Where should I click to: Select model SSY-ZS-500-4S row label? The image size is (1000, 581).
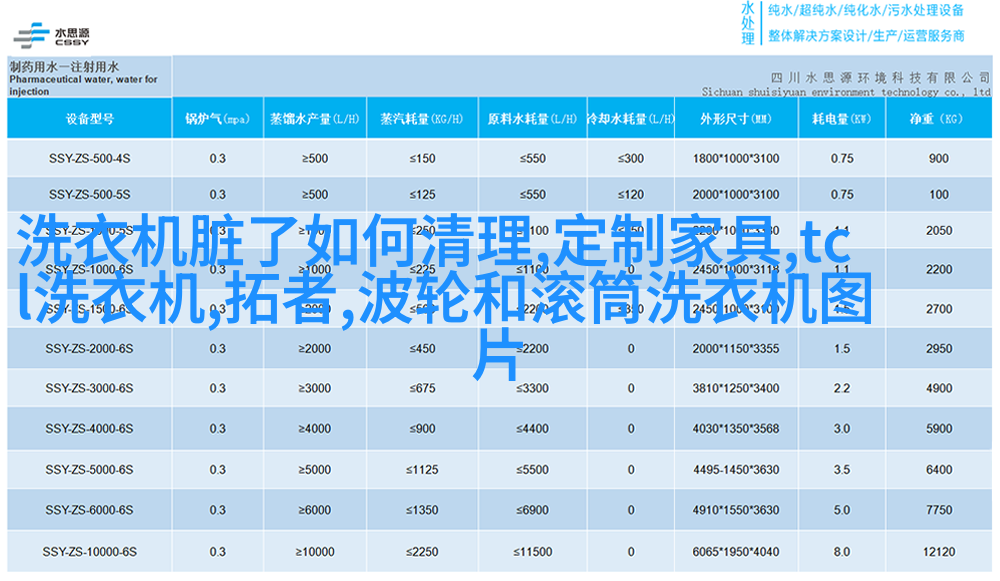pyautogui.click(x=89, y=158)
